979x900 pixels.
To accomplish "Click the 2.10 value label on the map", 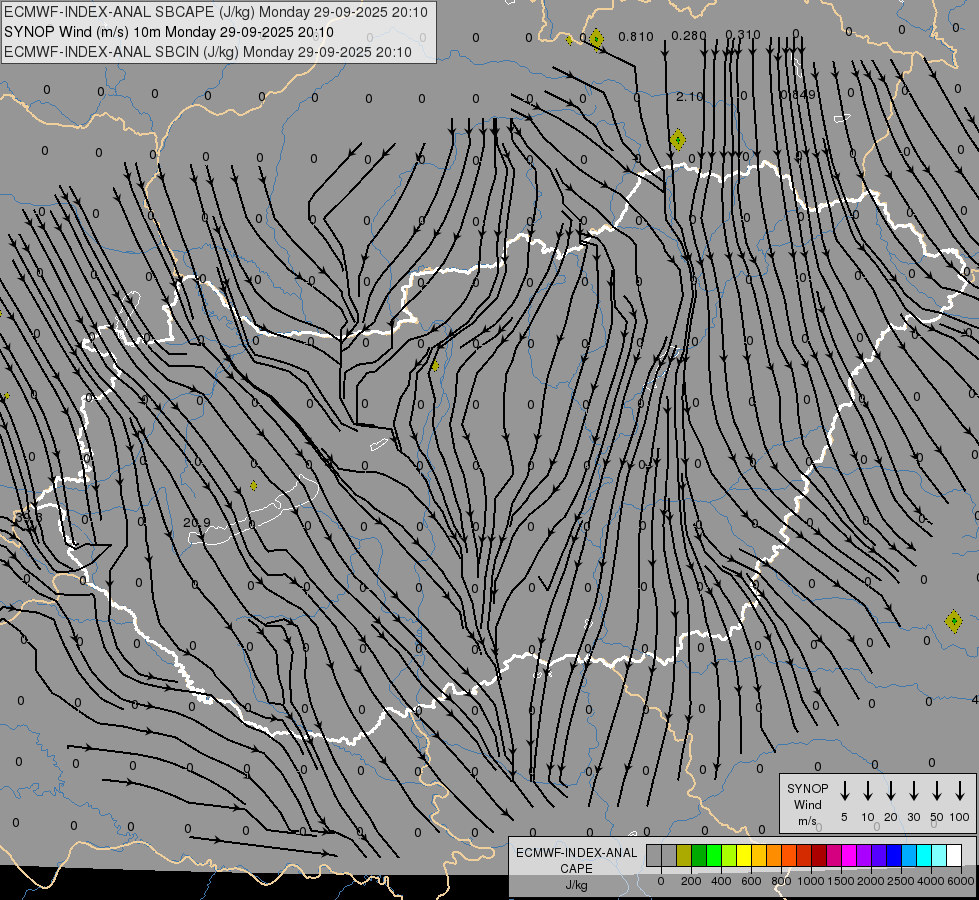I will point(689,97).
